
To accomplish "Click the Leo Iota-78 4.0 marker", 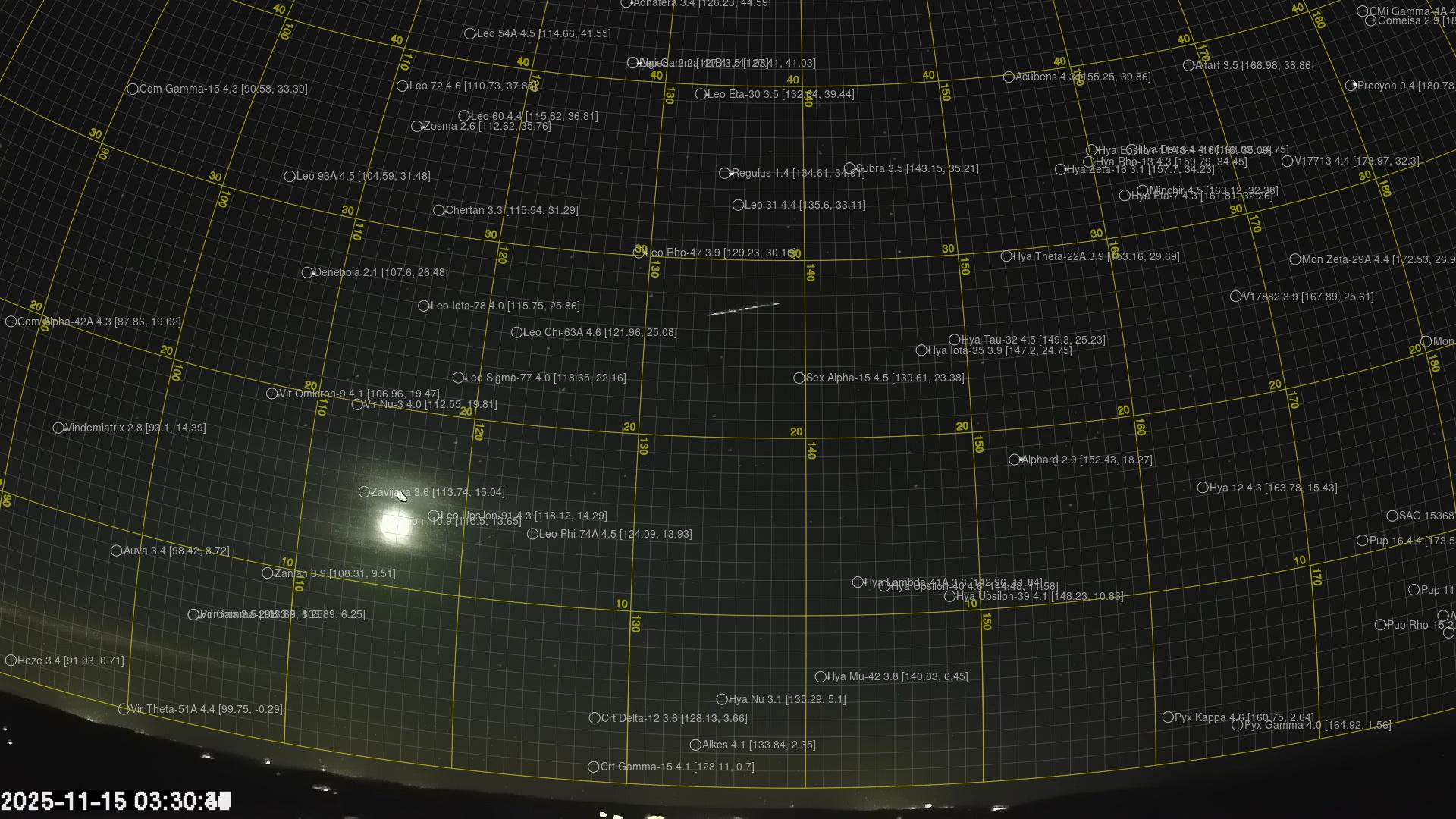I will [424, 306].
